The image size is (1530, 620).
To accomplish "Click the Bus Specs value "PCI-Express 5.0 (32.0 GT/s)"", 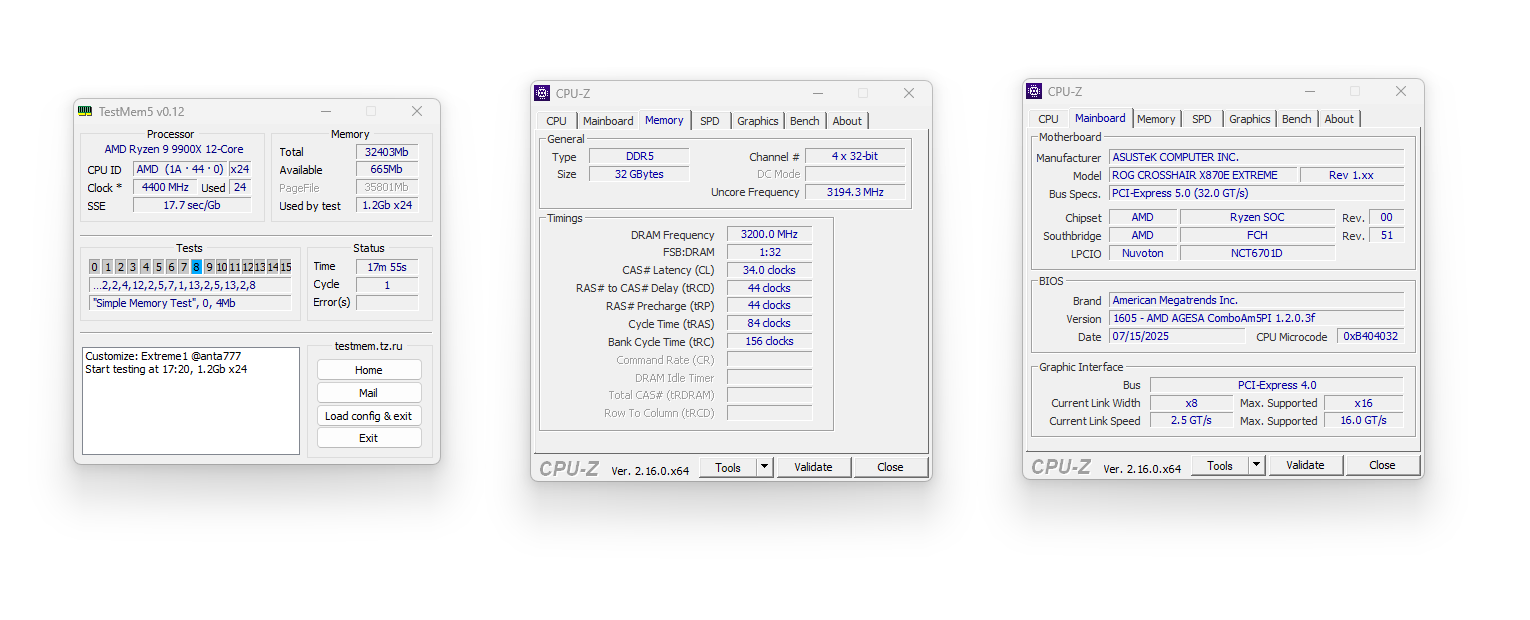I will [x=1256, y=193].
